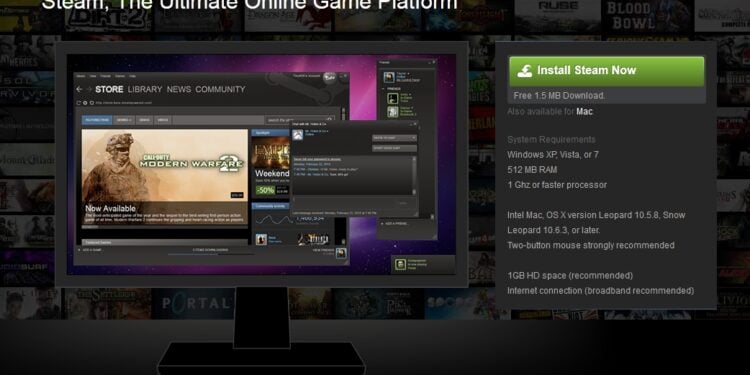The height and width of the screenshot is (375, 750).
Task: Click your own avatar in Friends window
Action: [389, 77]
